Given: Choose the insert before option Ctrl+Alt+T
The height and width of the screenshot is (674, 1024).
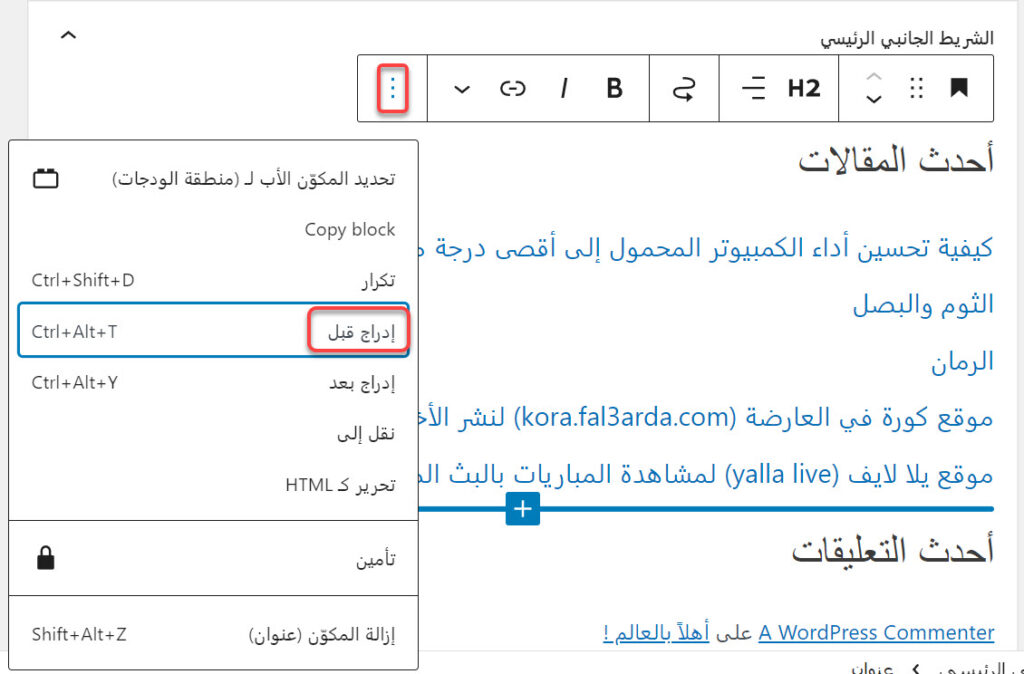Looking at the screenshot, I should (x=214, y=330).
